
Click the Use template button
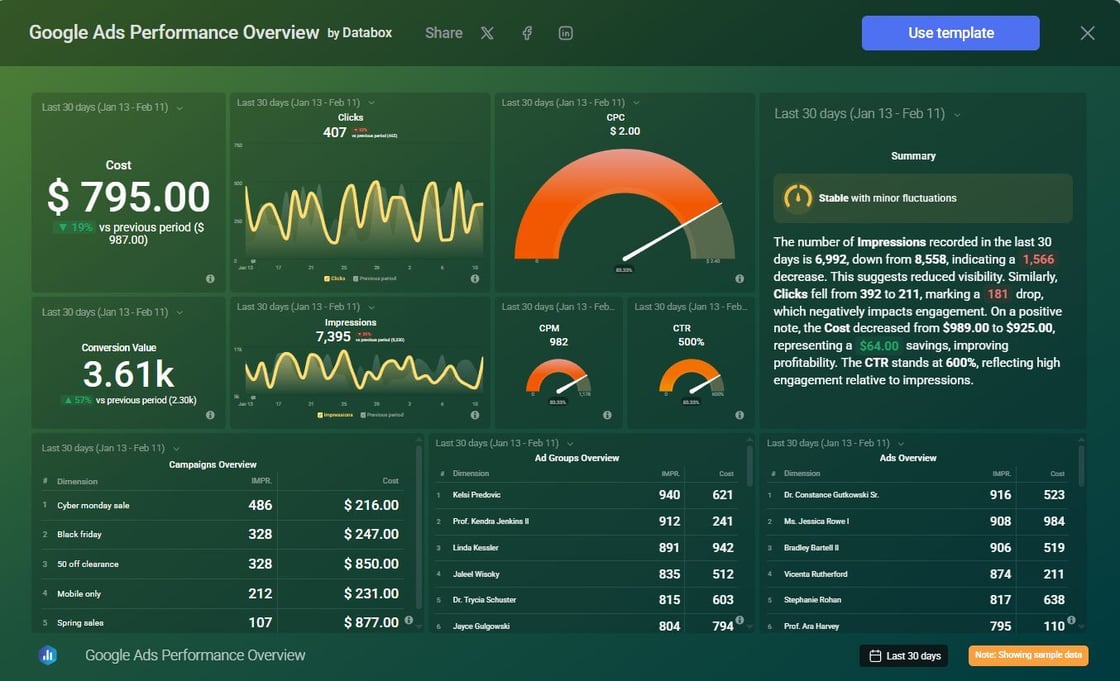coord(949,32)
